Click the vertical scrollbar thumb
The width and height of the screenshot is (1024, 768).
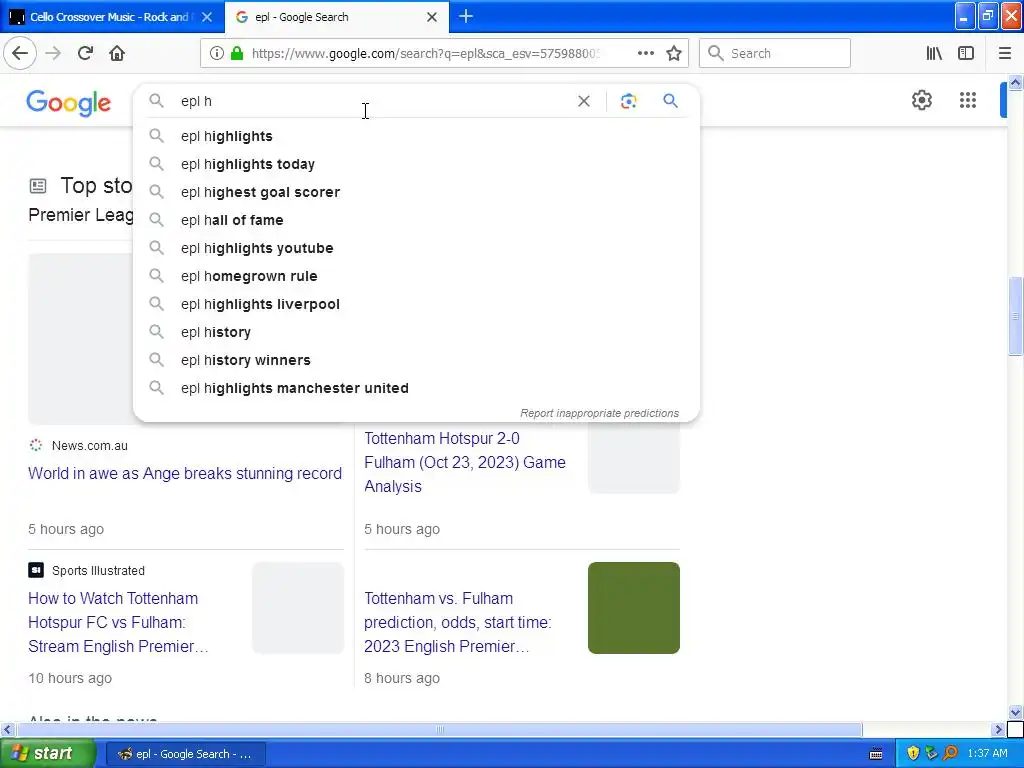click(x=1015, y=316)
